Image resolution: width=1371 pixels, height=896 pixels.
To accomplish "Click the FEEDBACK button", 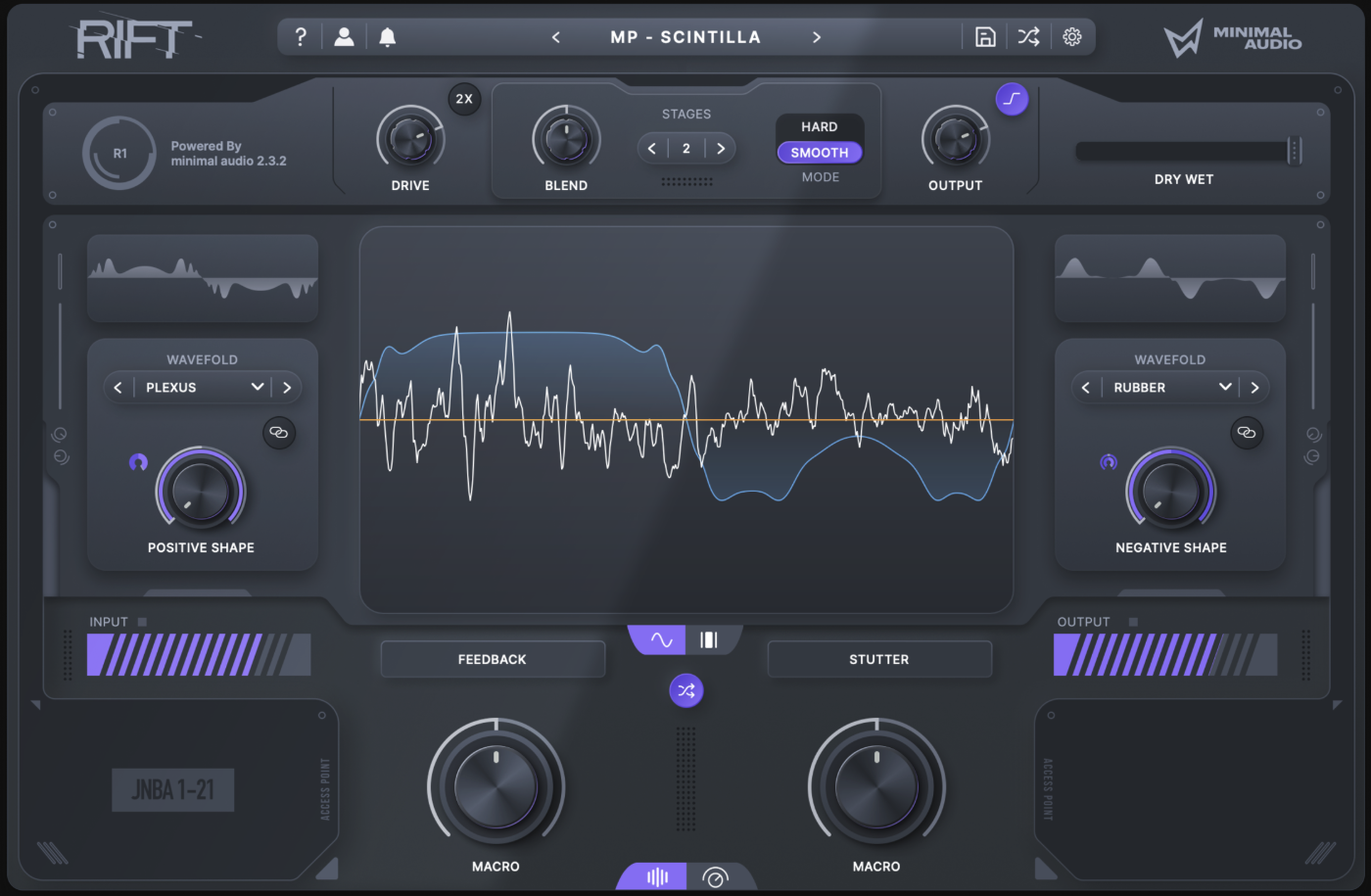I will pyautogui.click(x=493, y=660).
